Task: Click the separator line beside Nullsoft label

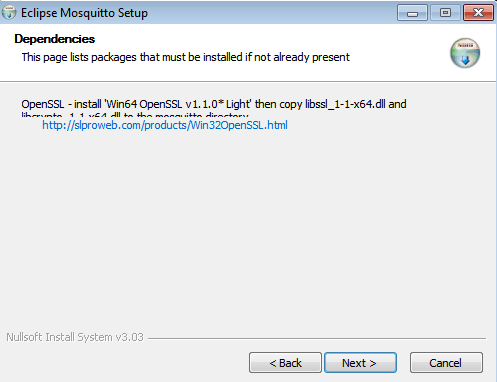Action: point(317,338)
